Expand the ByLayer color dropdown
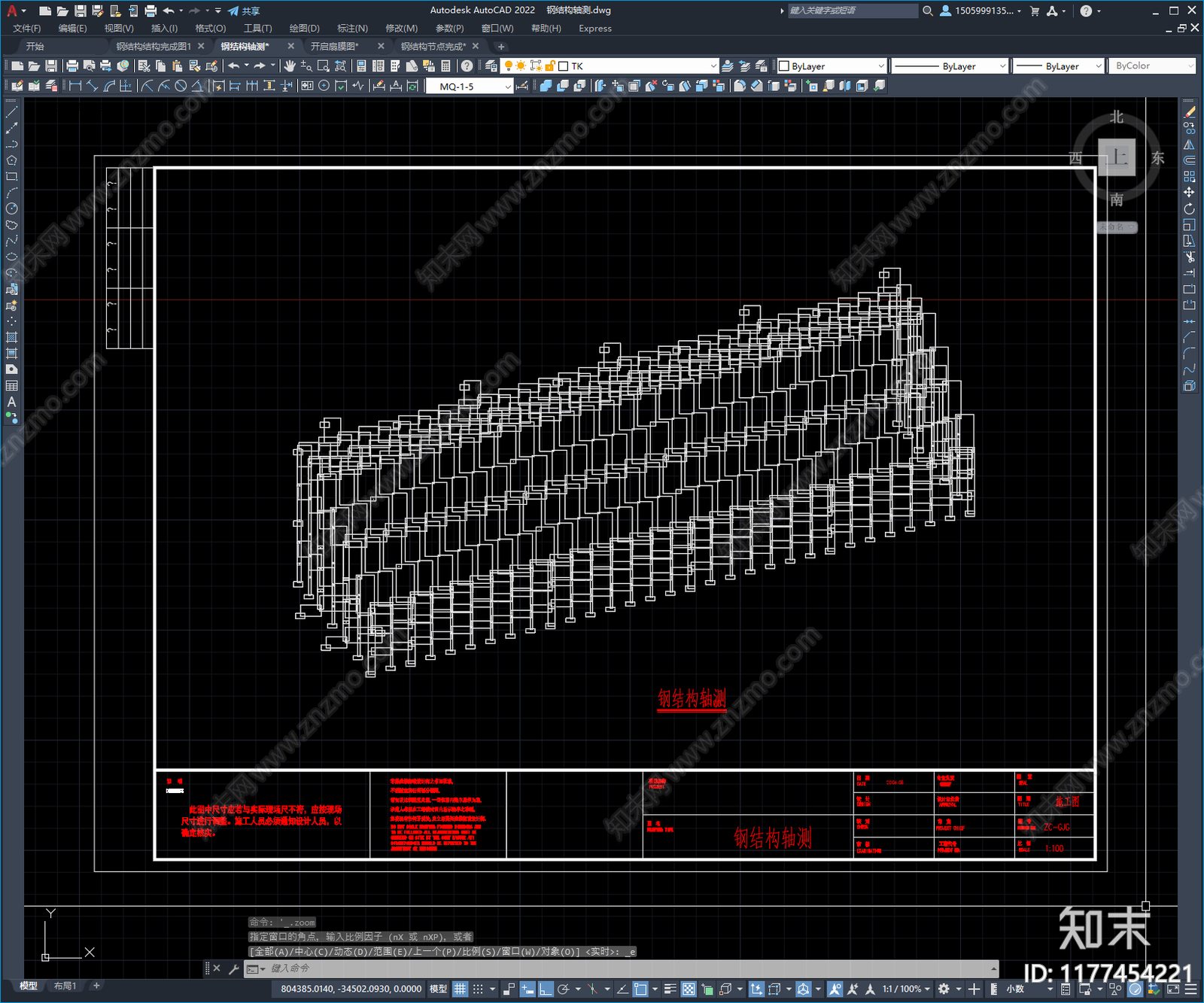 pyautogui.click(x=881, y=66)
